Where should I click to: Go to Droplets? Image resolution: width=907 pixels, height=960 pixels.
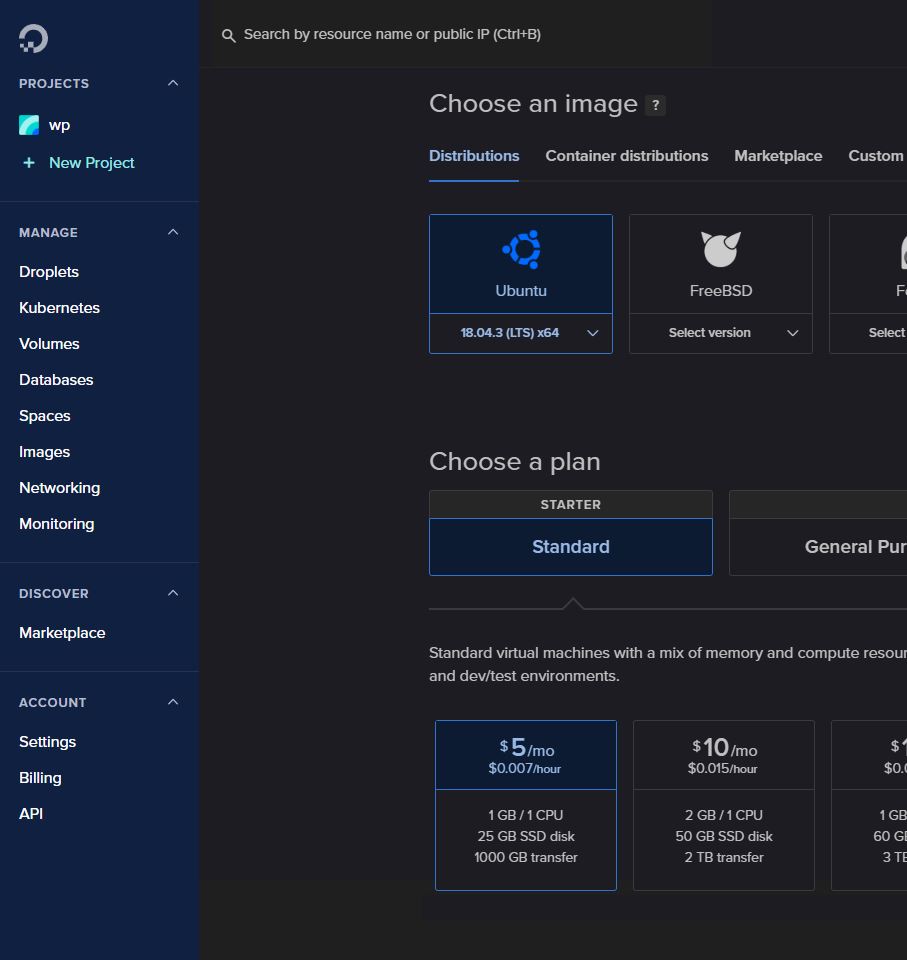49,272
